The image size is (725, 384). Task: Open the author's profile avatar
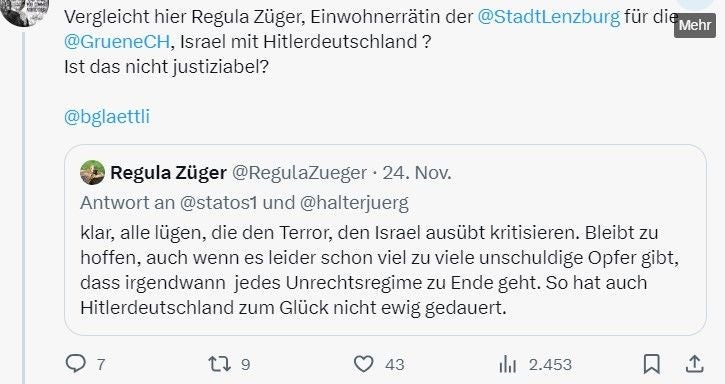pos(24,12)
